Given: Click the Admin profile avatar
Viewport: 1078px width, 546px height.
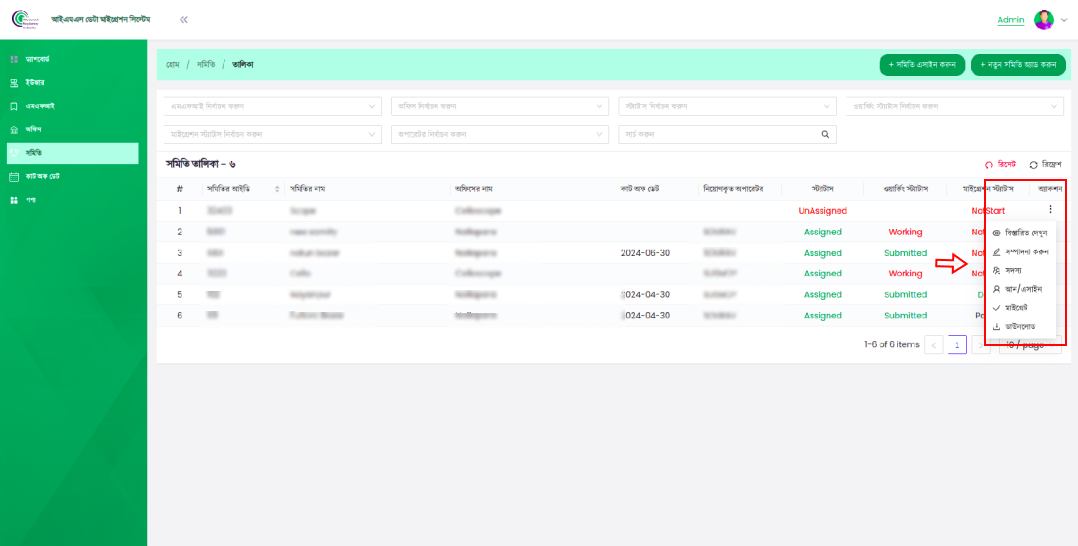Looking at the screenshot, I should (1044, 20).
